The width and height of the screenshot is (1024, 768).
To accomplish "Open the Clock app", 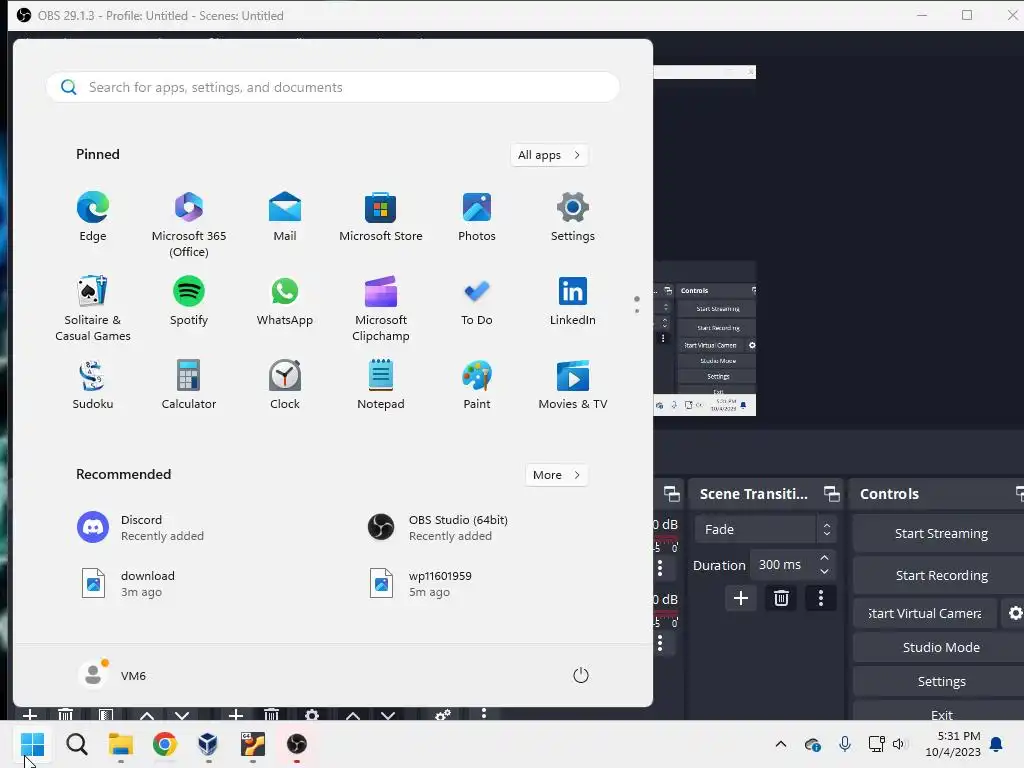I will point(285,385).
